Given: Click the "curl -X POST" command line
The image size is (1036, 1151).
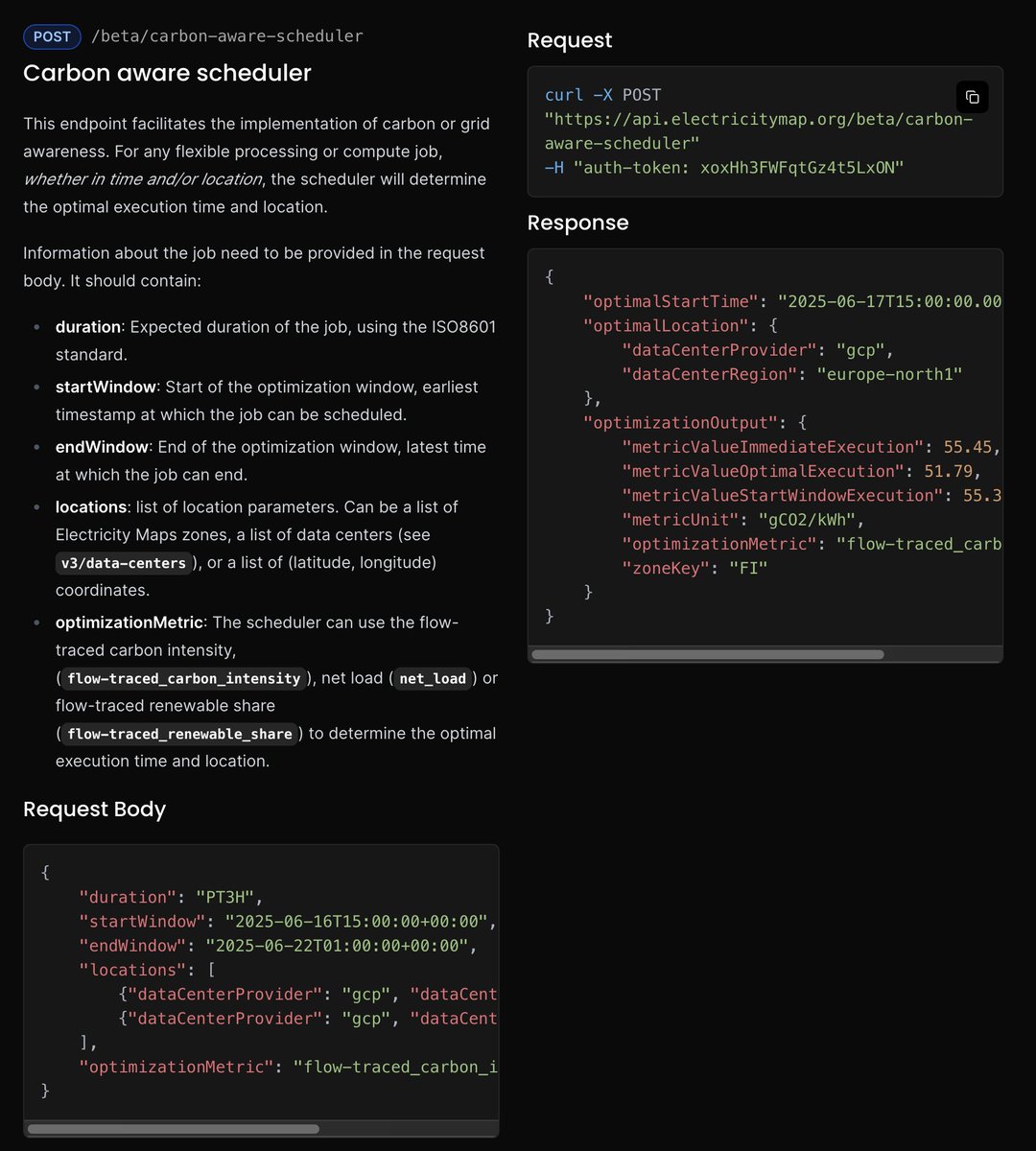Looking at the screenshot, I should (x=602, y=95).
